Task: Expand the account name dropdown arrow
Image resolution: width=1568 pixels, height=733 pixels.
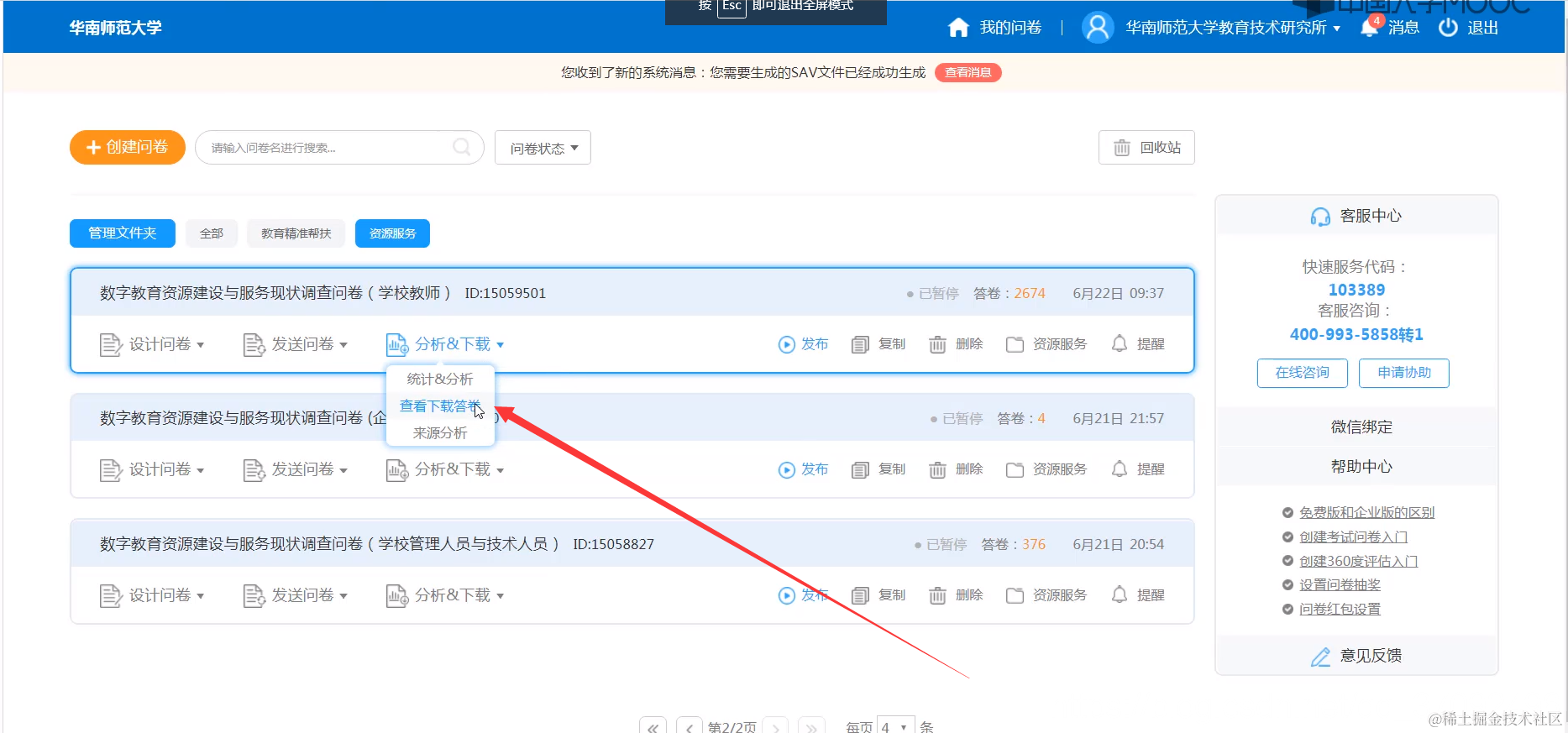Action: click(1336, 29)
